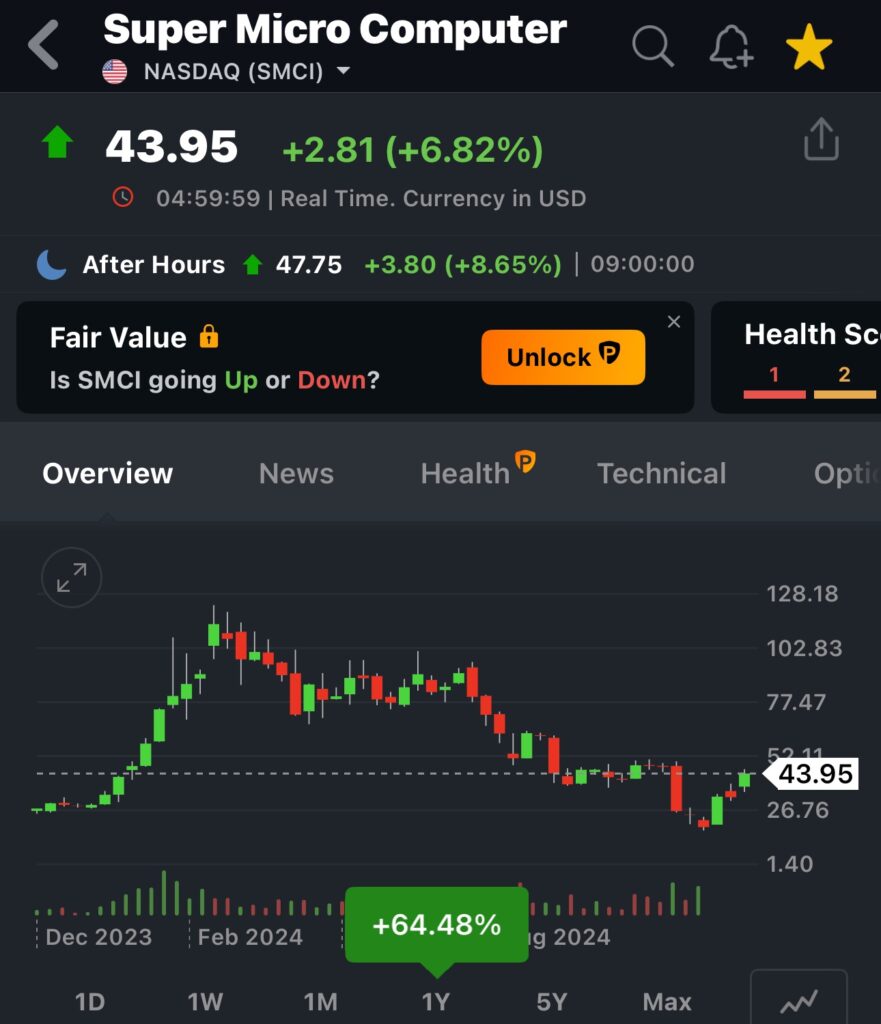Dismiss the Fair Value card
The image size is (881, 1024).
coord(674,321)
